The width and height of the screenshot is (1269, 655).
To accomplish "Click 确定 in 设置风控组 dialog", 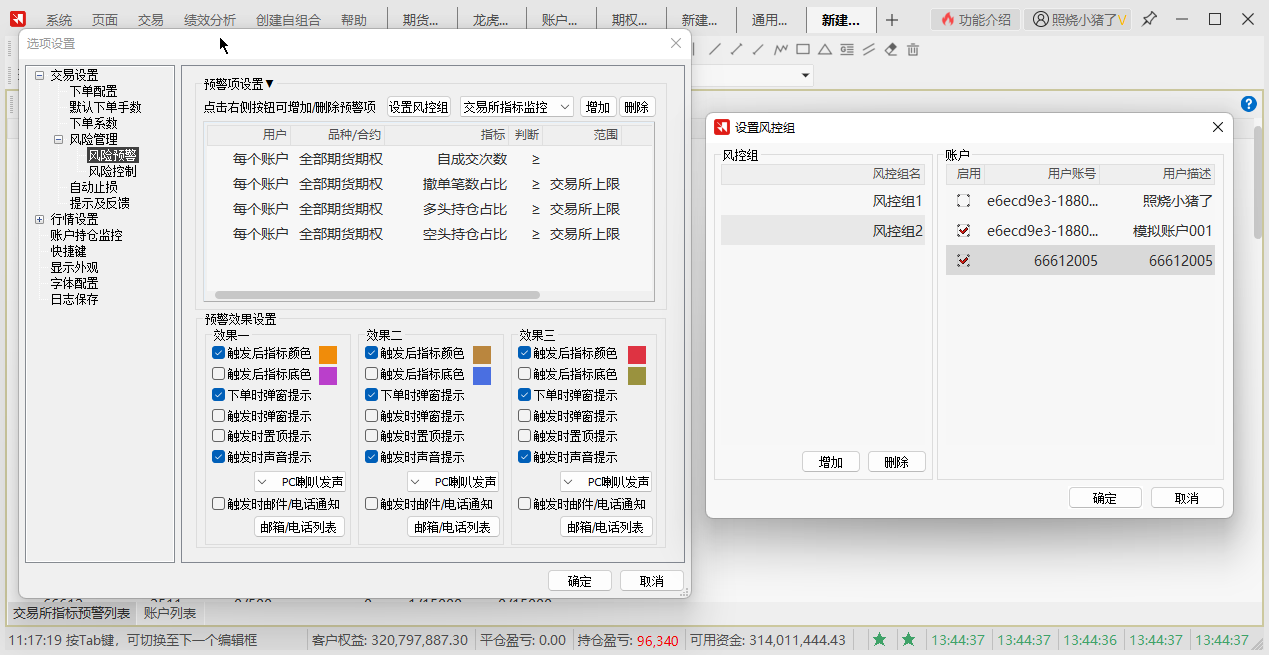I will point(1105,498).
